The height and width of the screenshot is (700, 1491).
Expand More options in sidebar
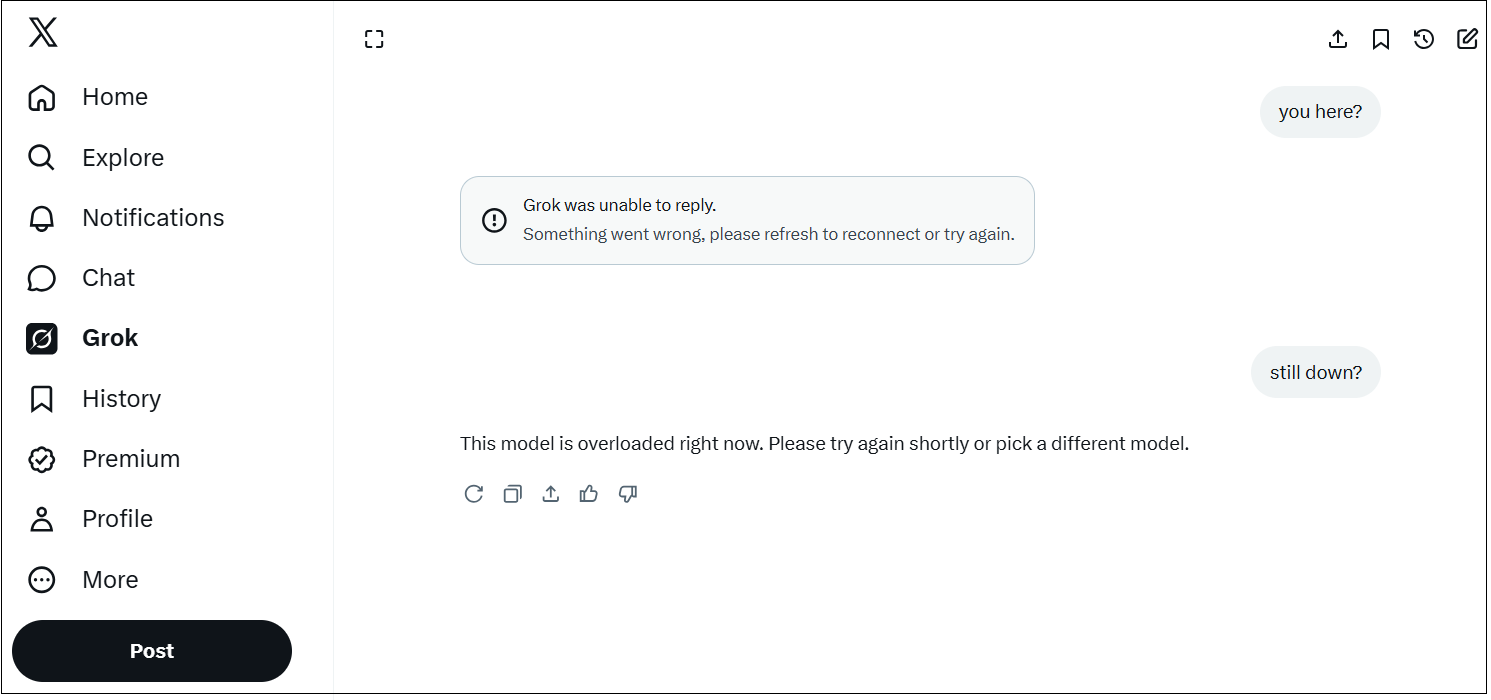point(110,580)
